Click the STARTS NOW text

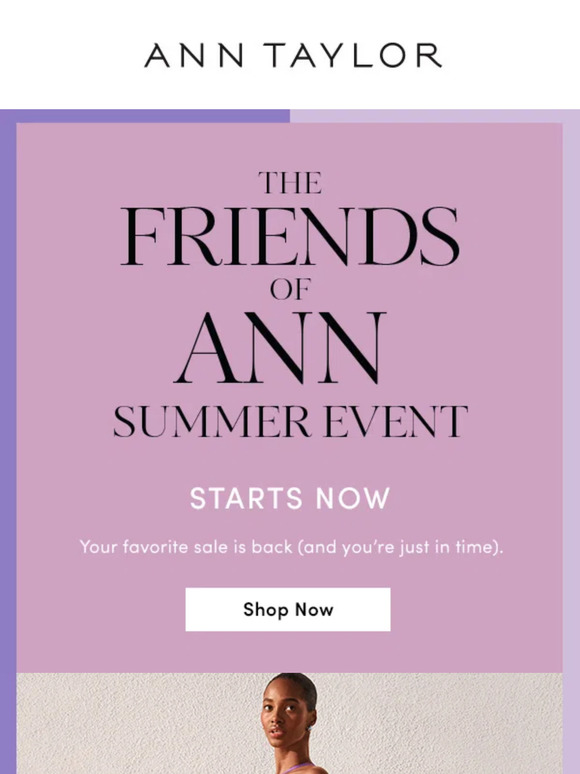pos(290,498)
